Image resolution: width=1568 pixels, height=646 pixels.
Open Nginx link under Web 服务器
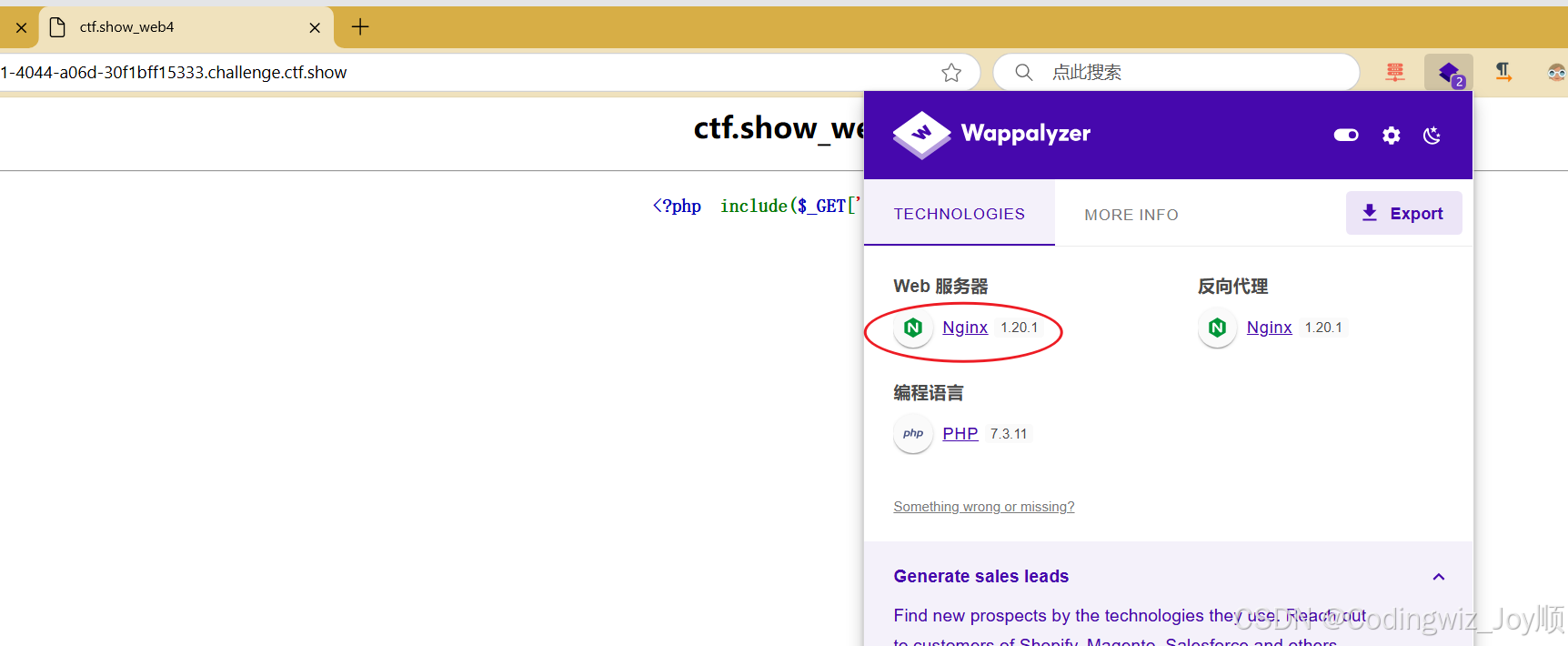[964, 328]
